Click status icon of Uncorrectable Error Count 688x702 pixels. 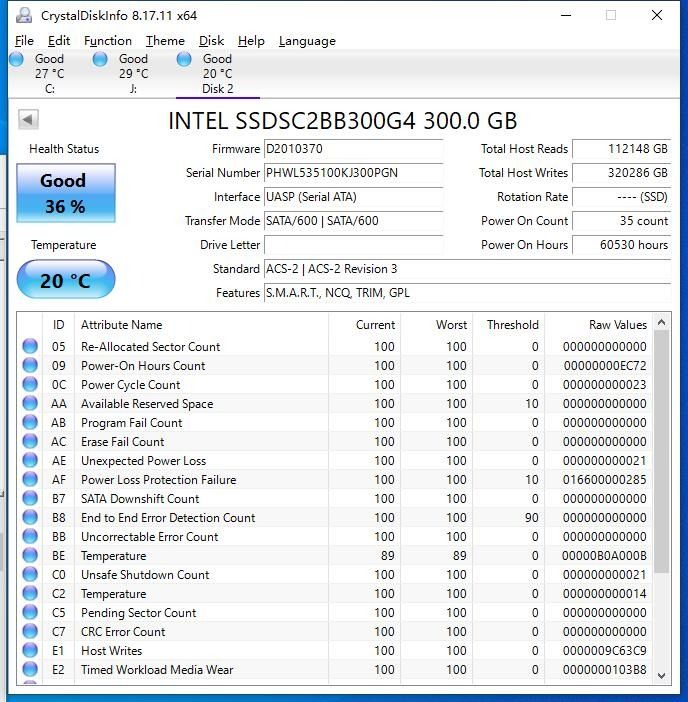coord(30,536)
